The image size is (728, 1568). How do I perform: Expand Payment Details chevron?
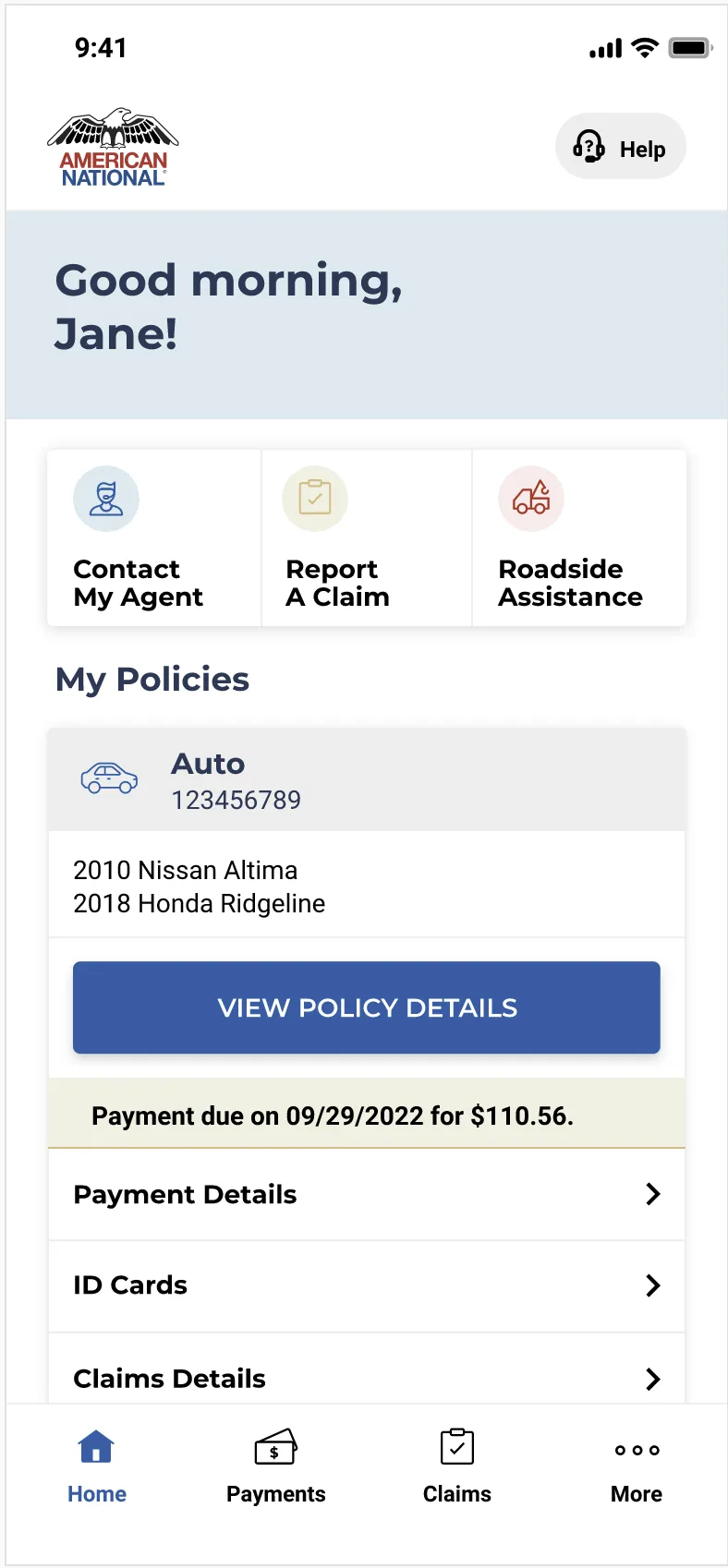(x=653, y=1194)
